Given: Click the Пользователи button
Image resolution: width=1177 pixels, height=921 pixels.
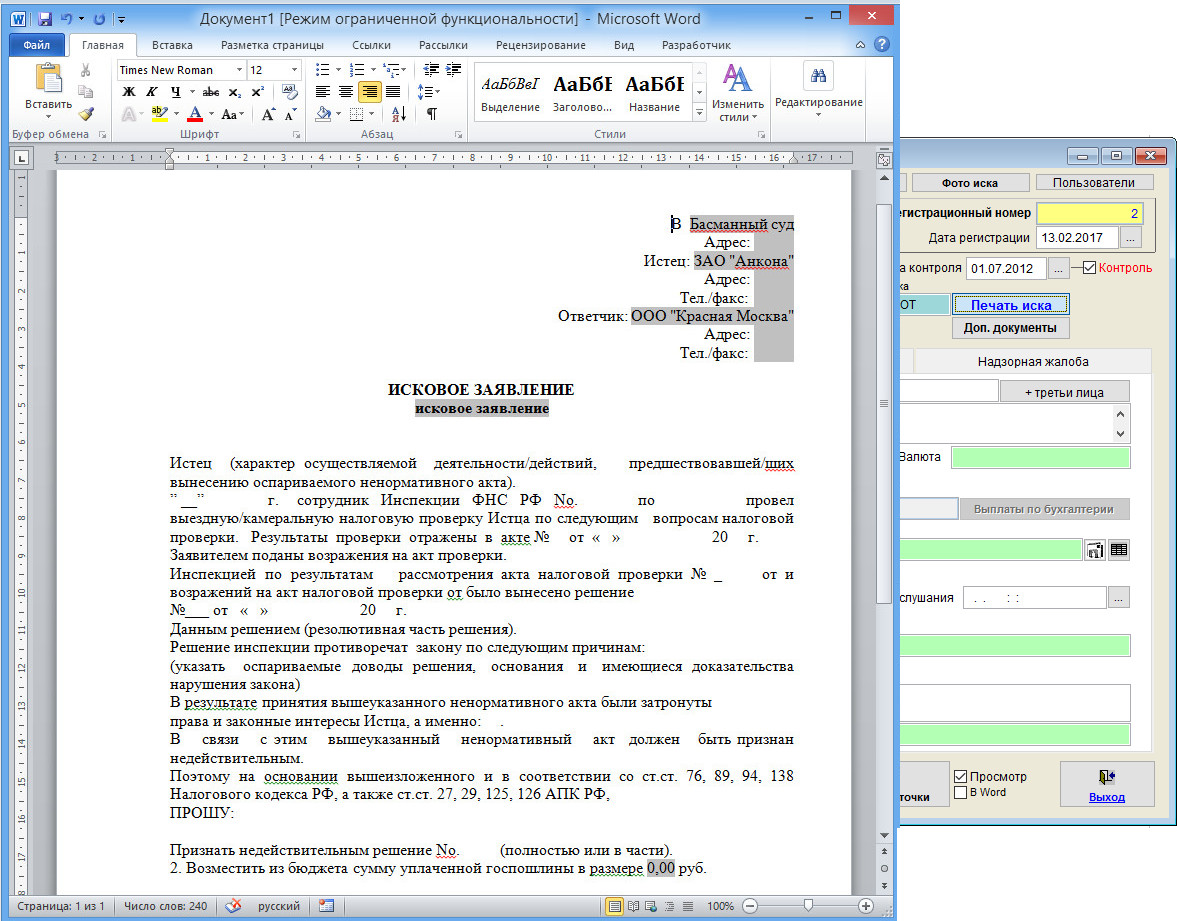Looking at the screenshot, I should click(x=1093, y=182).
